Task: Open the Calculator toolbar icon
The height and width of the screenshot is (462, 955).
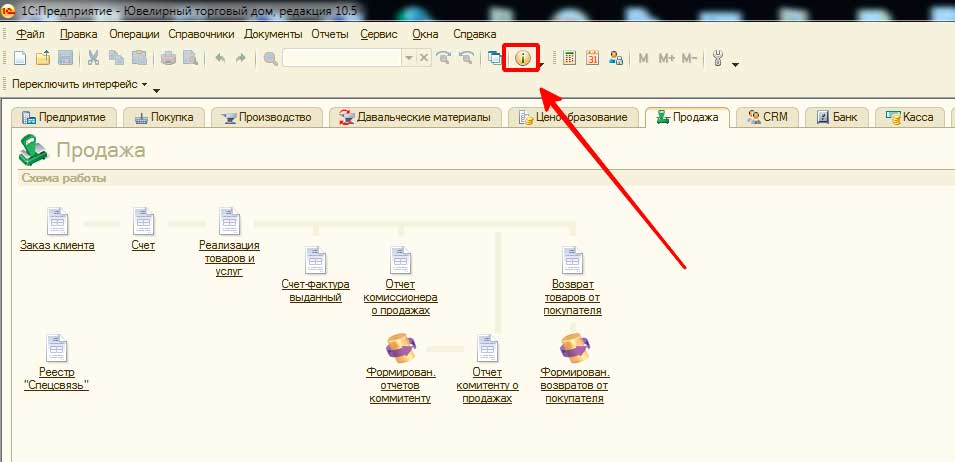Action: (569, 58)
